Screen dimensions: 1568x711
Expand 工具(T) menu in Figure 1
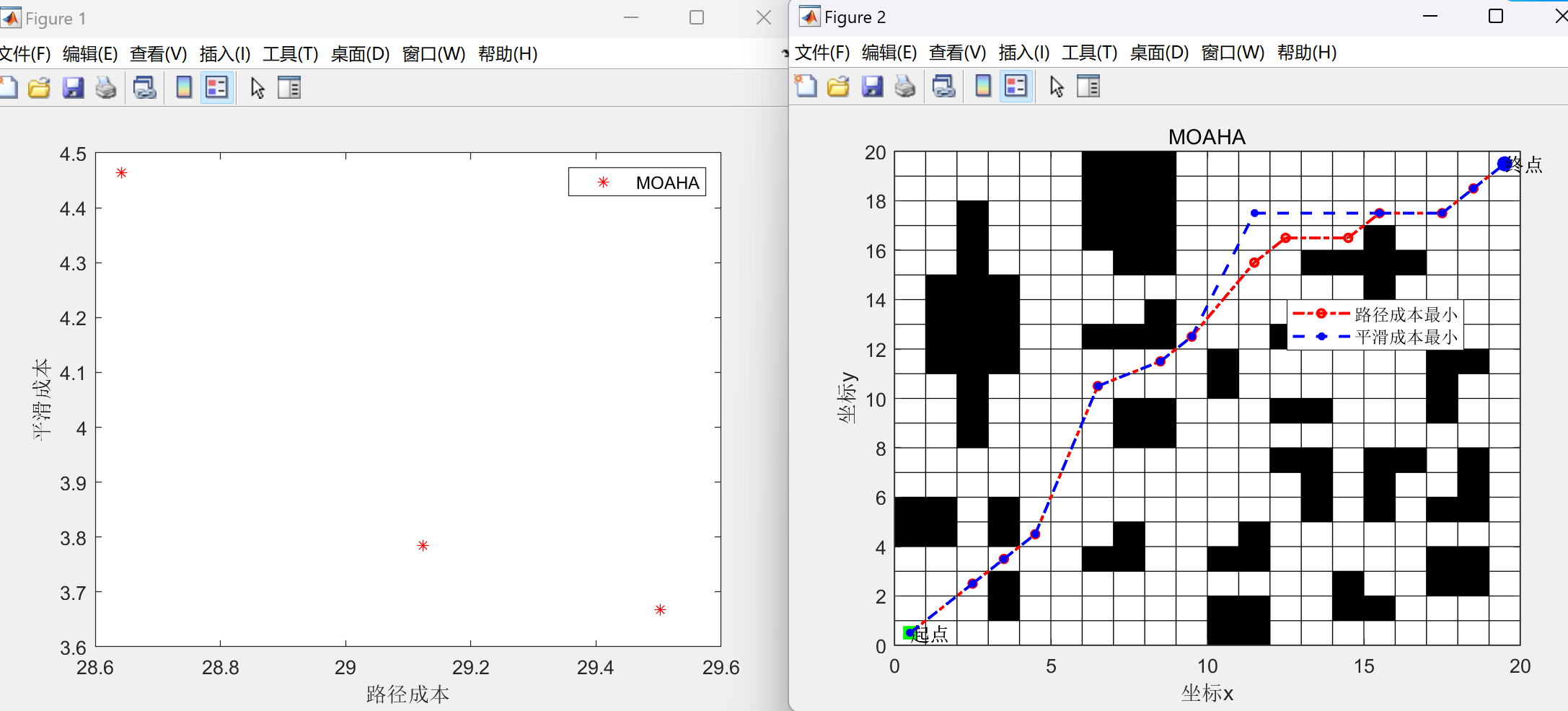tap(290, 54)
